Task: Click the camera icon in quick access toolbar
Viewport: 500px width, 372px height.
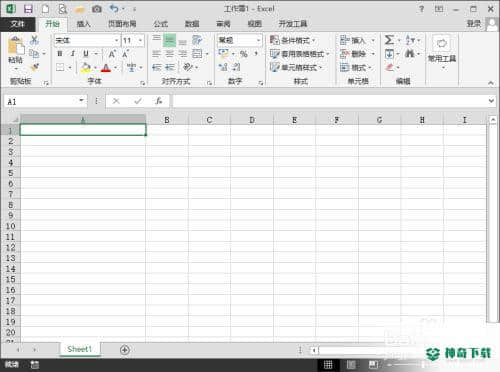Action: pyautogui.click(x=97, y=9)
